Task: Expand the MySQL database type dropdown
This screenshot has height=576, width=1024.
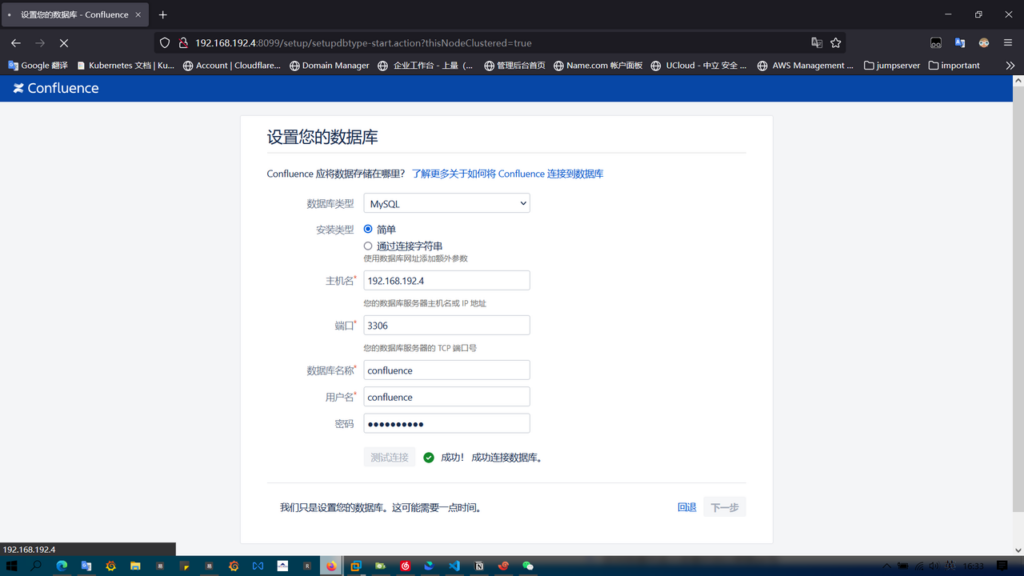Action: [x=446, y=204]
